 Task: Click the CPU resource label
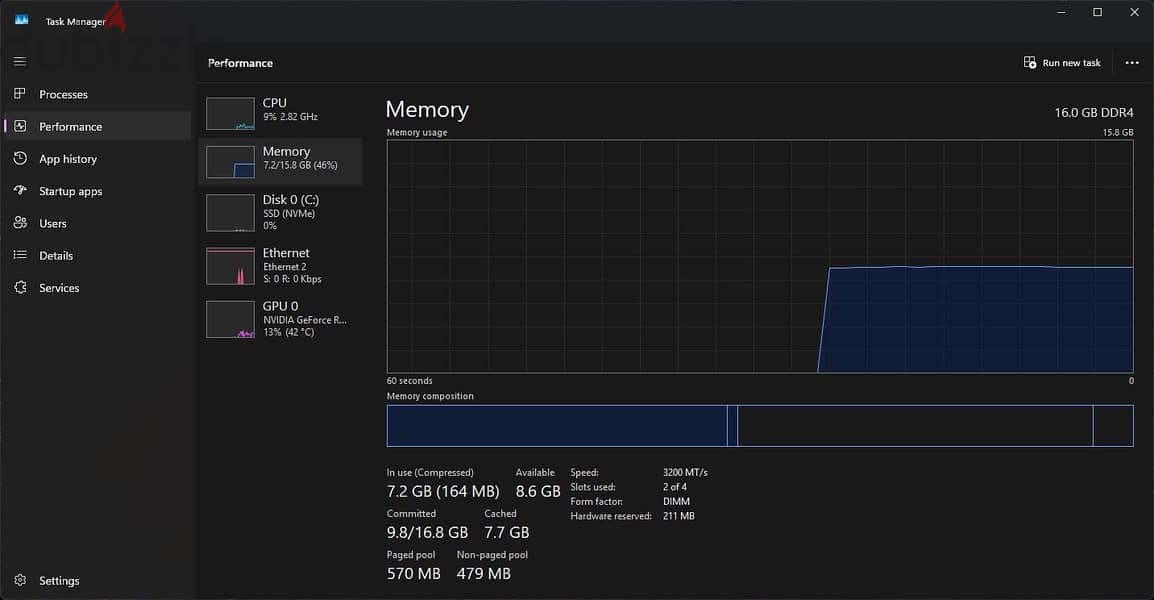coord(275,103)
